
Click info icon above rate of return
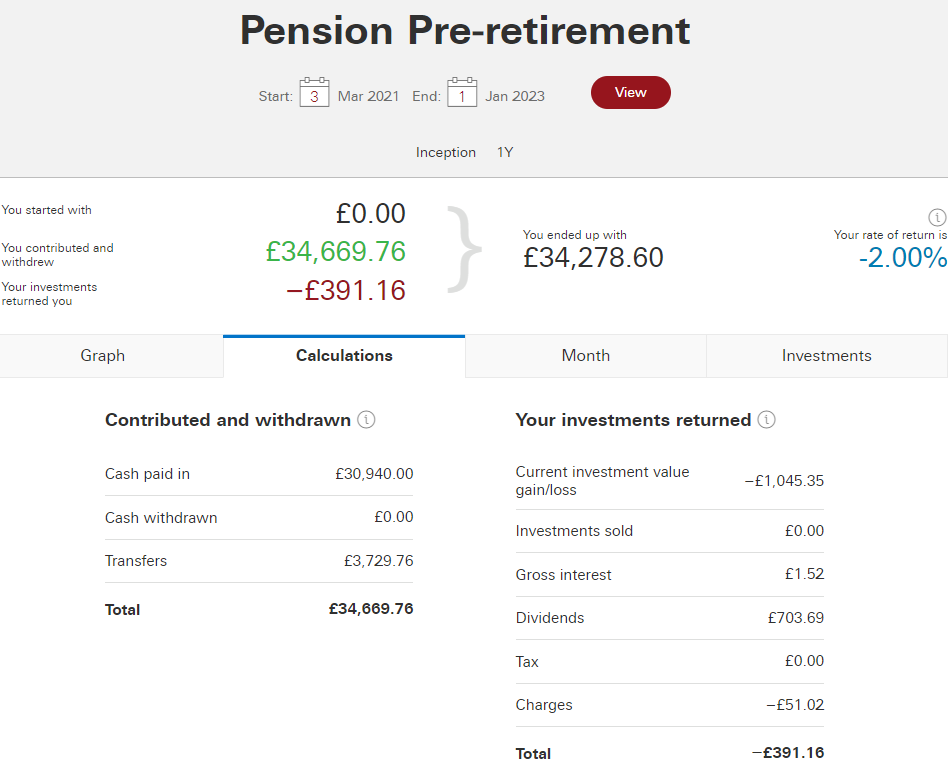tap(937, 217)
